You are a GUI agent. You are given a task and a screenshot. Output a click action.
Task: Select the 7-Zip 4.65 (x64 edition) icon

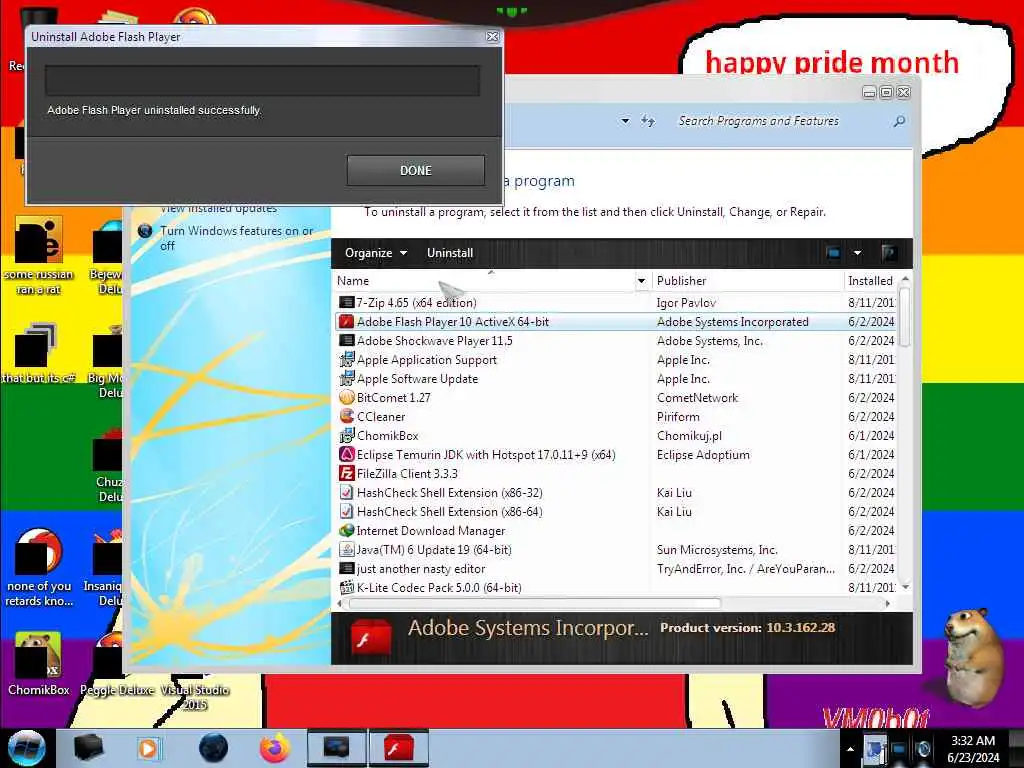point(347,302)
